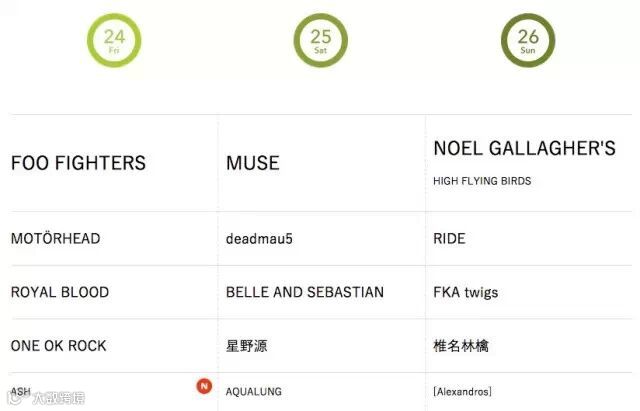Open the ROYAL BLOOD artist entry

pos(60,292)
